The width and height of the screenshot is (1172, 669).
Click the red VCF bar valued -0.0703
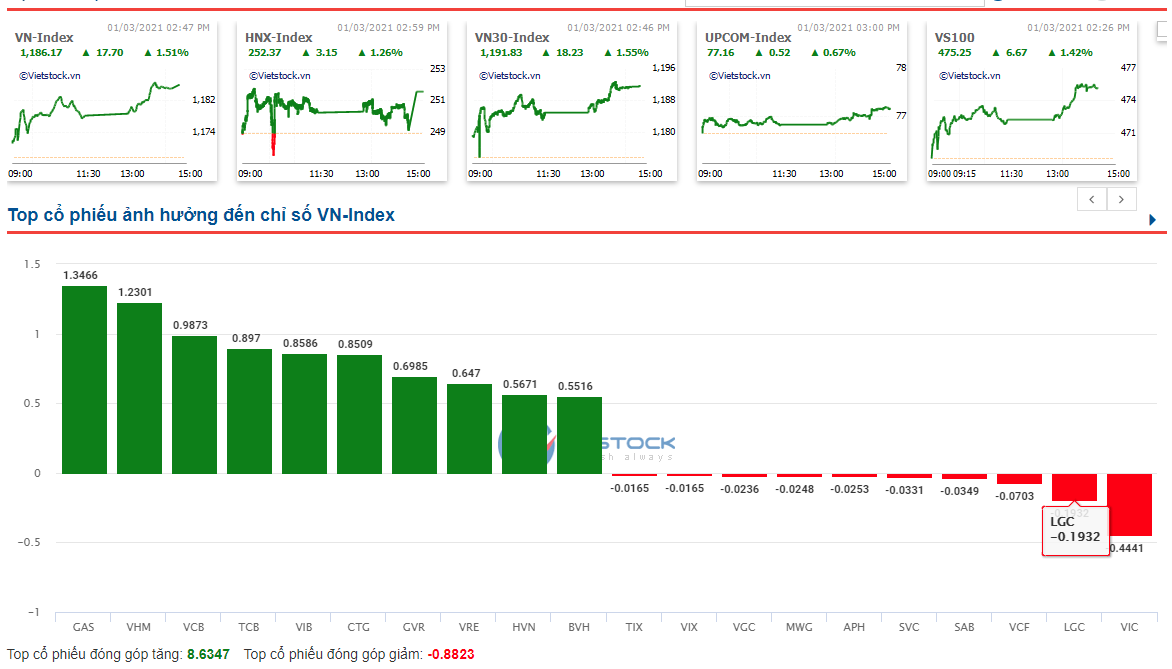click(1019, 479)
